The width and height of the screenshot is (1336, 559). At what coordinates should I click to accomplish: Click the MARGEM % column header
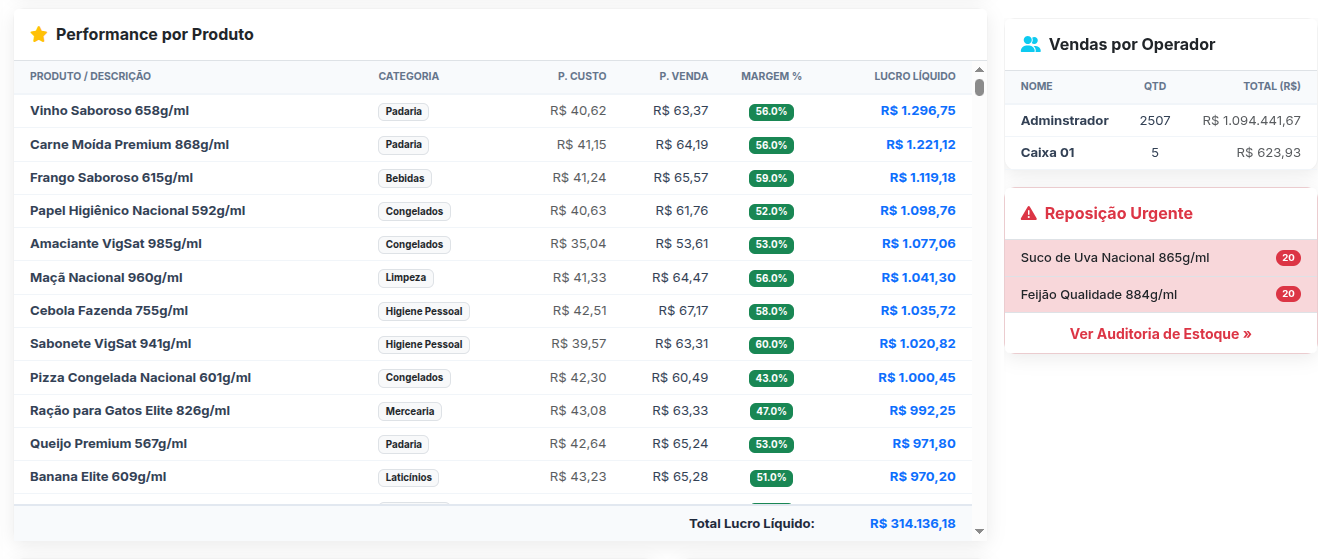pyautogui.click(x=771, y=76)
